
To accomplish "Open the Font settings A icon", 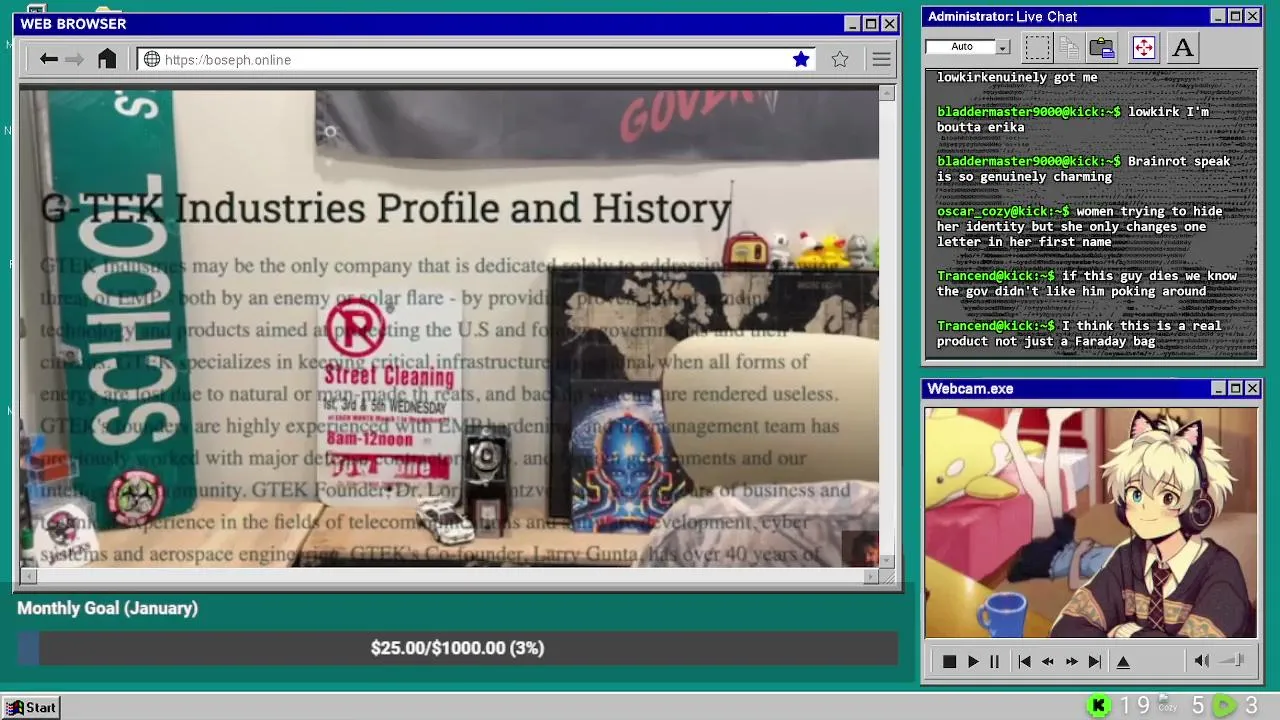I will [x=1182, y=47].
